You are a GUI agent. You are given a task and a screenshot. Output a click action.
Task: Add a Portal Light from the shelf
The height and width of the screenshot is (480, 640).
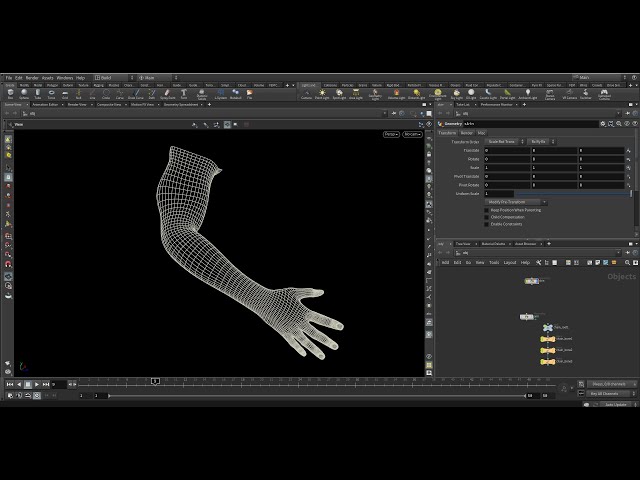[x=507, y=94]
